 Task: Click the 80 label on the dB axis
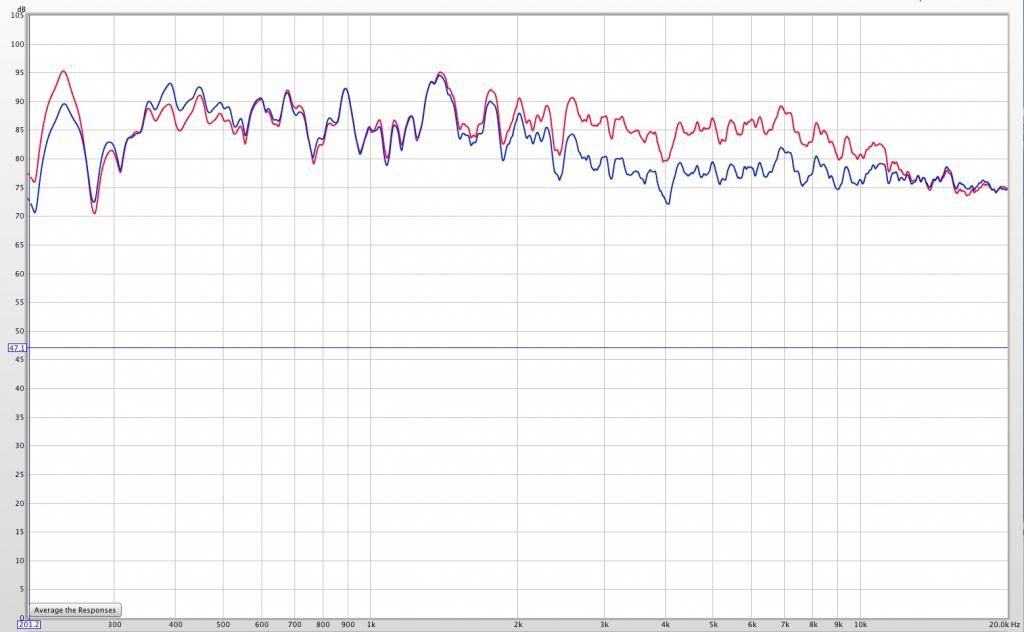click(x=20, y=159)
